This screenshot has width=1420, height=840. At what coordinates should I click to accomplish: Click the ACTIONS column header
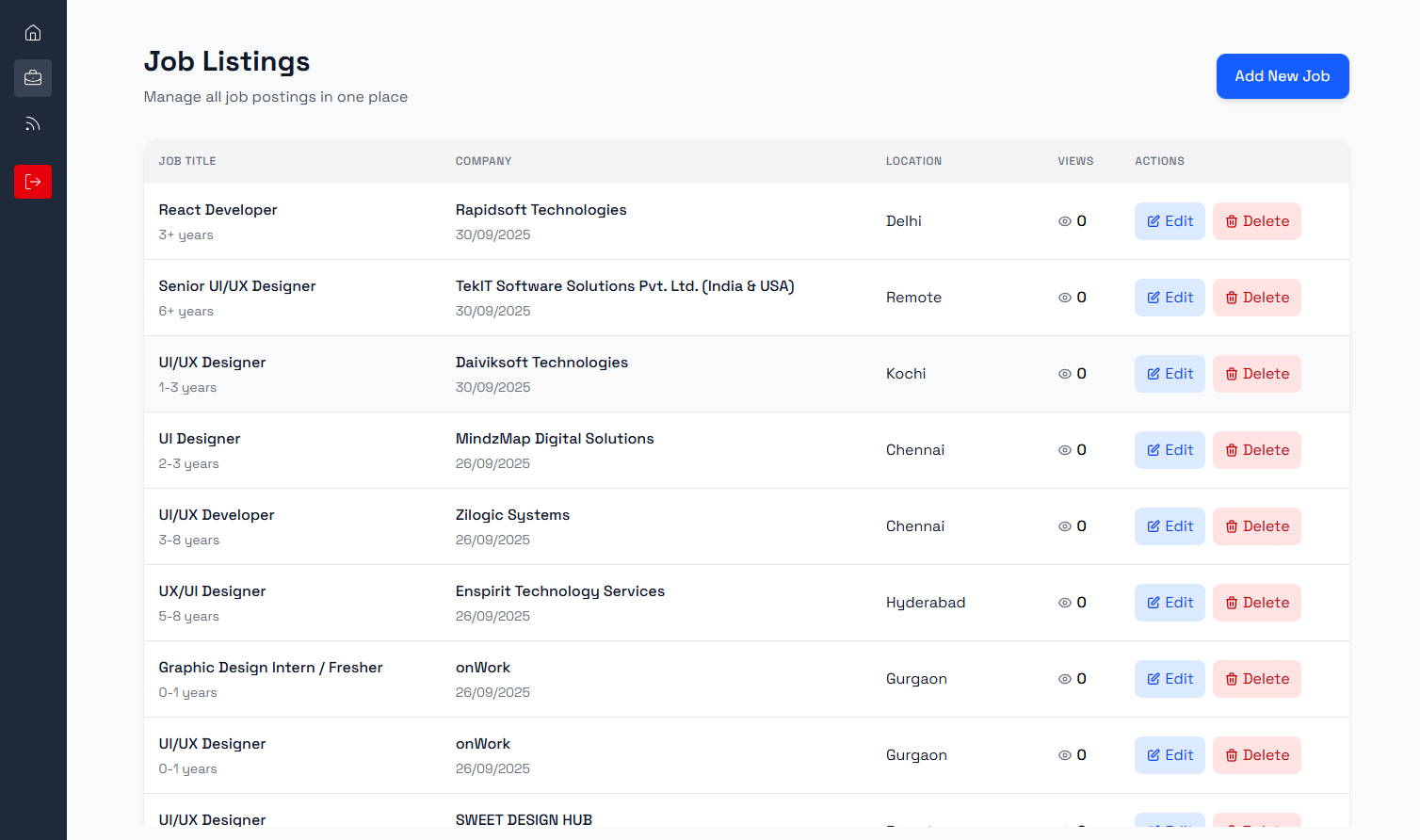pyautogui.click(x=1159, y=161)
